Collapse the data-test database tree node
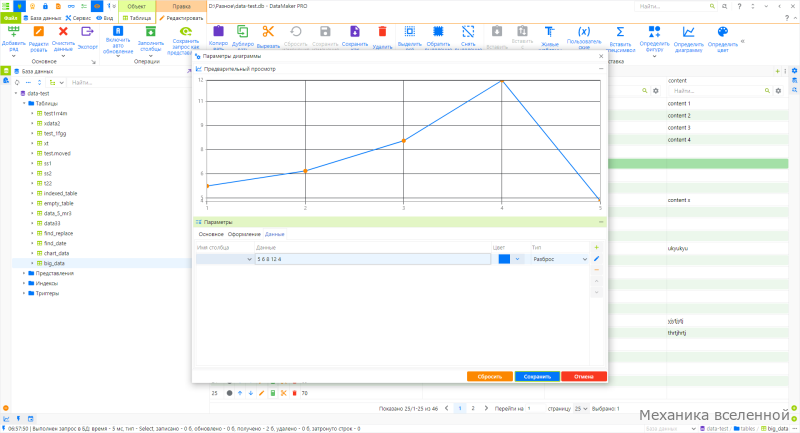The image size is (800, 433). point(16,93)
